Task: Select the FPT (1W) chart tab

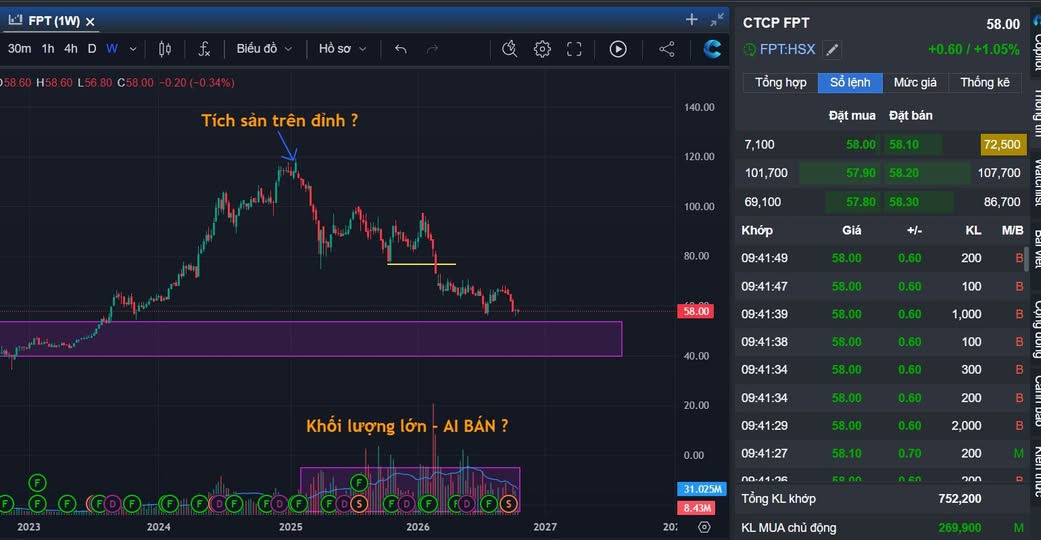Action: [x=53, y=21]
